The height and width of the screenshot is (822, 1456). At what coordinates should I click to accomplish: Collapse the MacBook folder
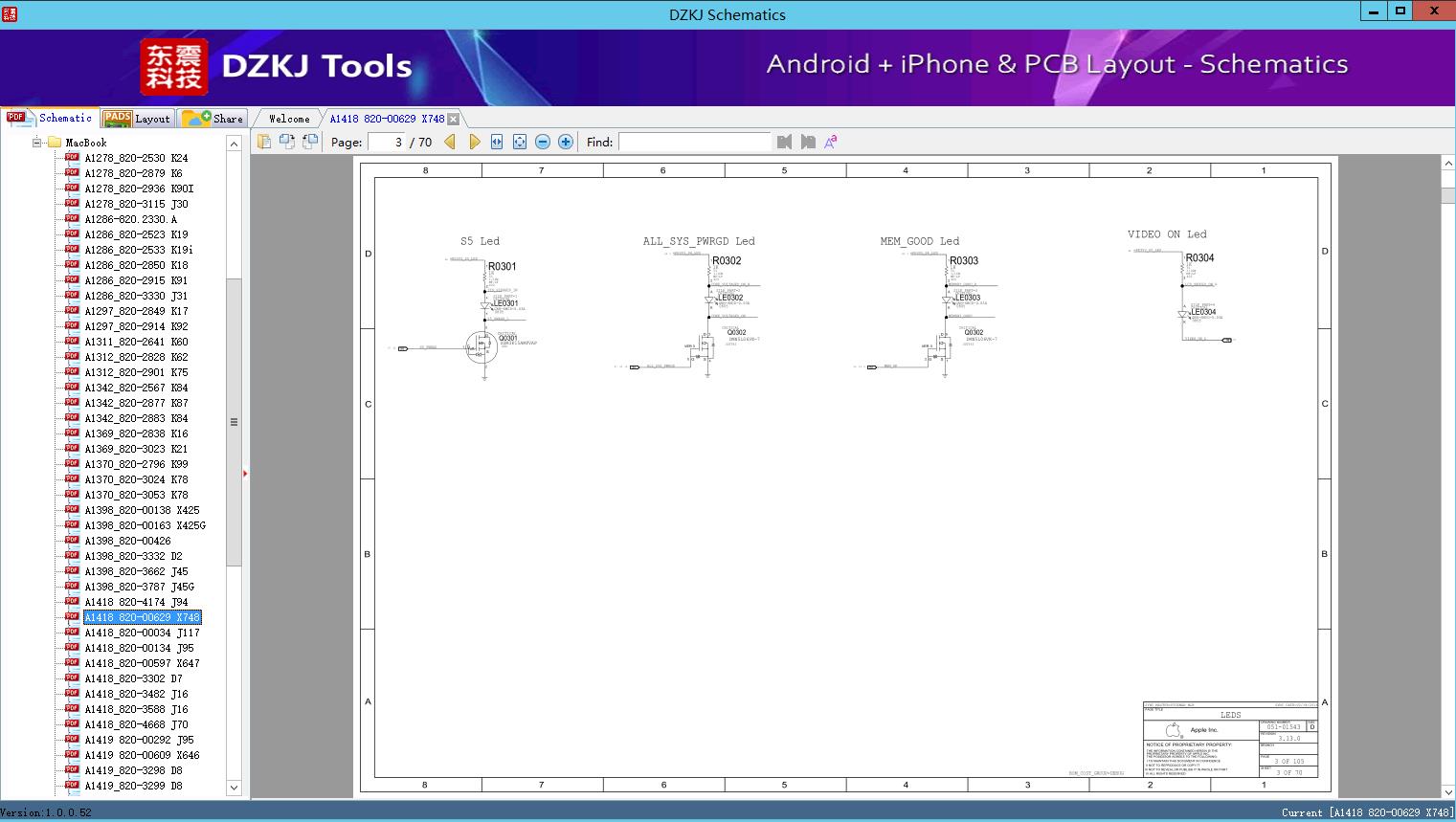pos(37,143)
